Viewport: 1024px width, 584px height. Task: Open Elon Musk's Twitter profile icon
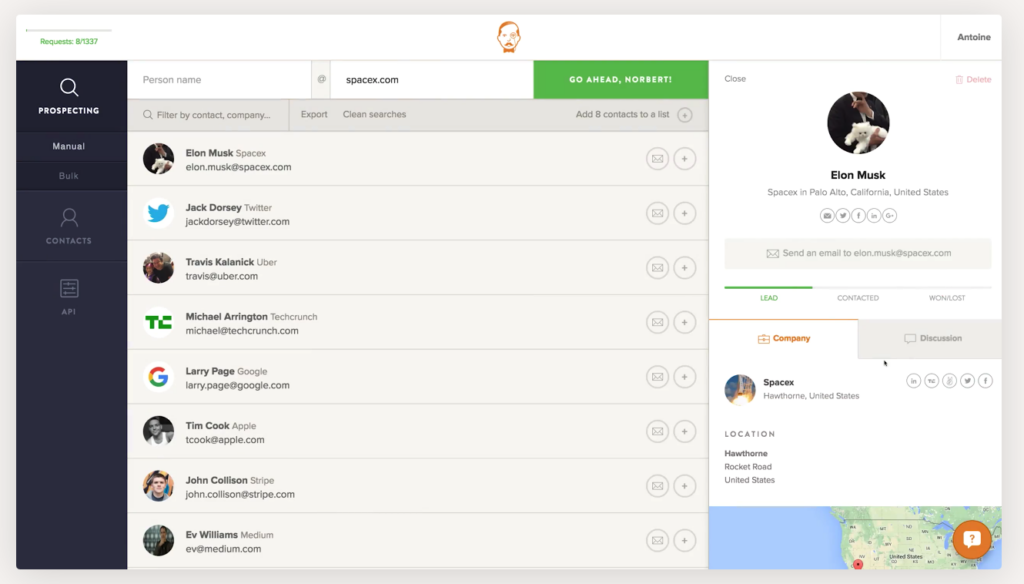pyautogui.click(x=843, y=216)
